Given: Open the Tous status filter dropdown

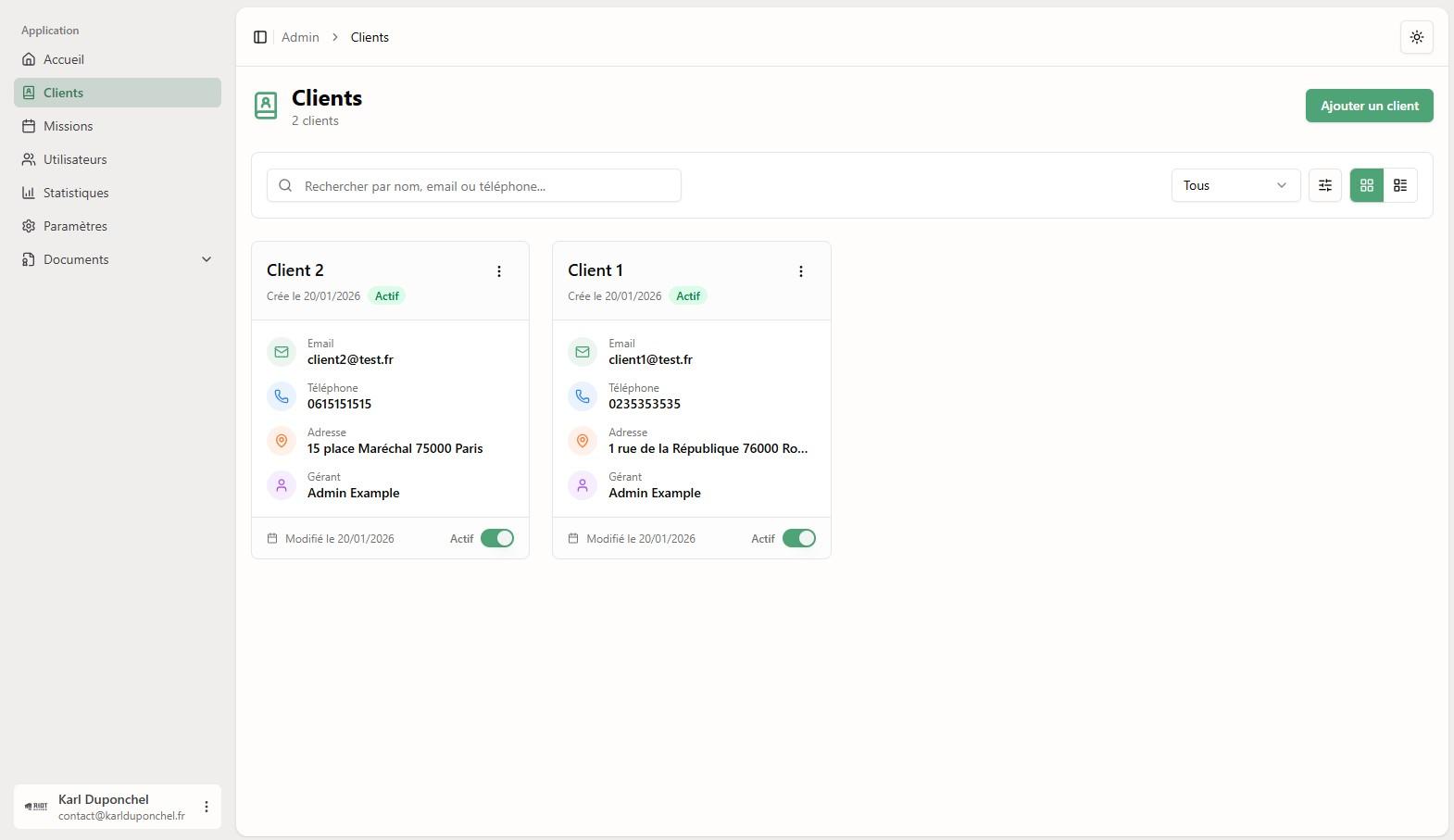Looking at the screenshot, I should (x=1235, y=185).
